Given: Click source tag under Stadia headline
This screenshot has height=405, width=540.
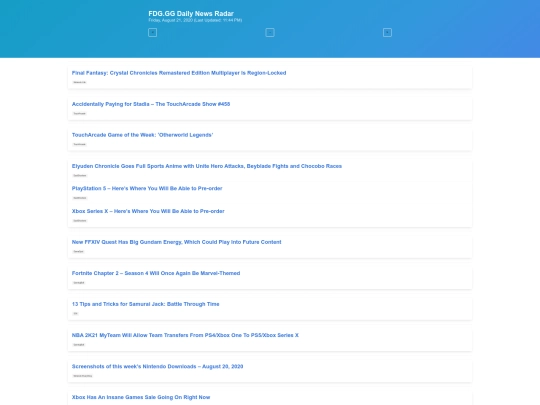Looking at the screenshot, I should (80, 113).
